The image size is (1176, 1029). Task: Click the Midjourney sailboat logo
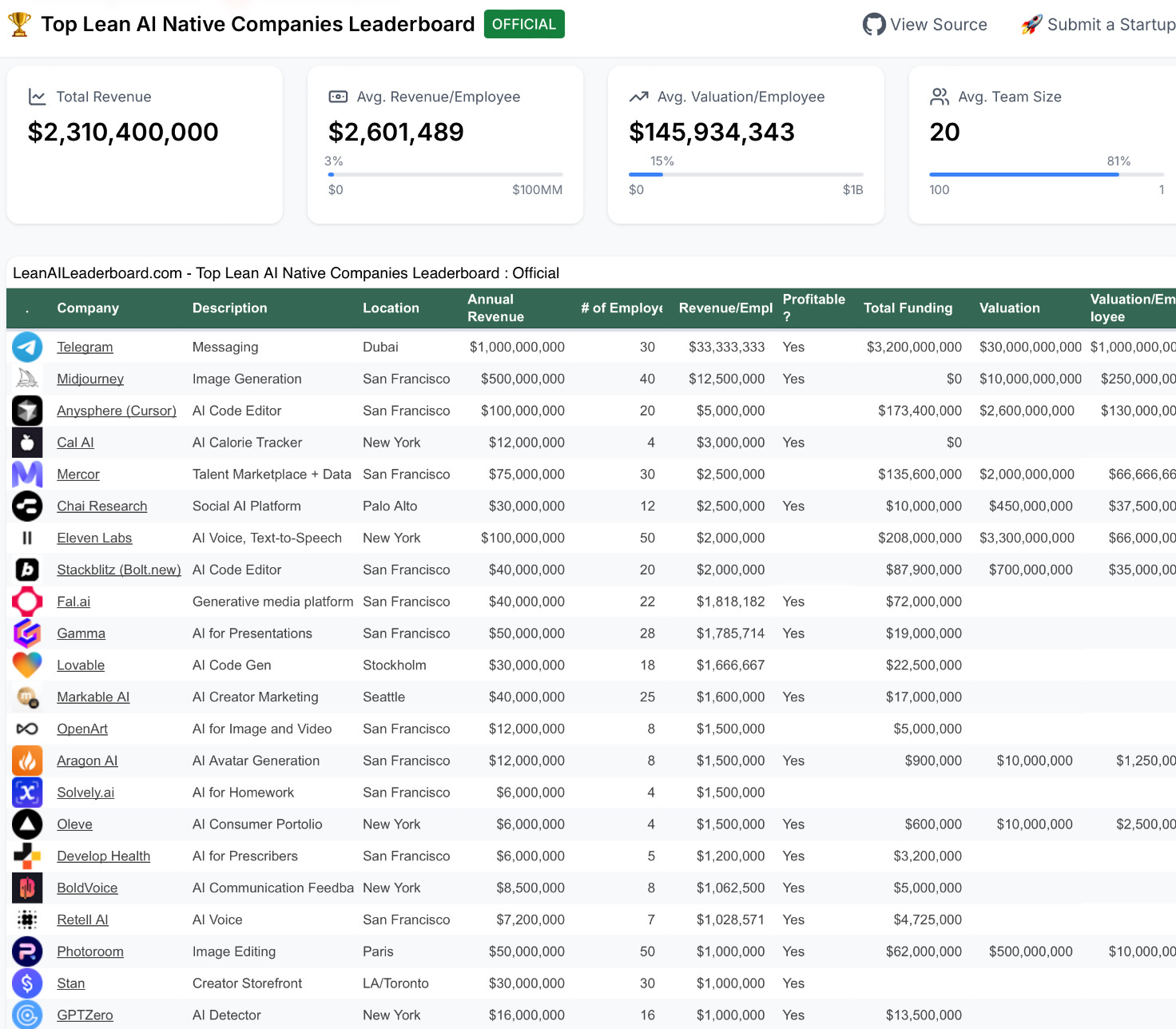point(27,379)
